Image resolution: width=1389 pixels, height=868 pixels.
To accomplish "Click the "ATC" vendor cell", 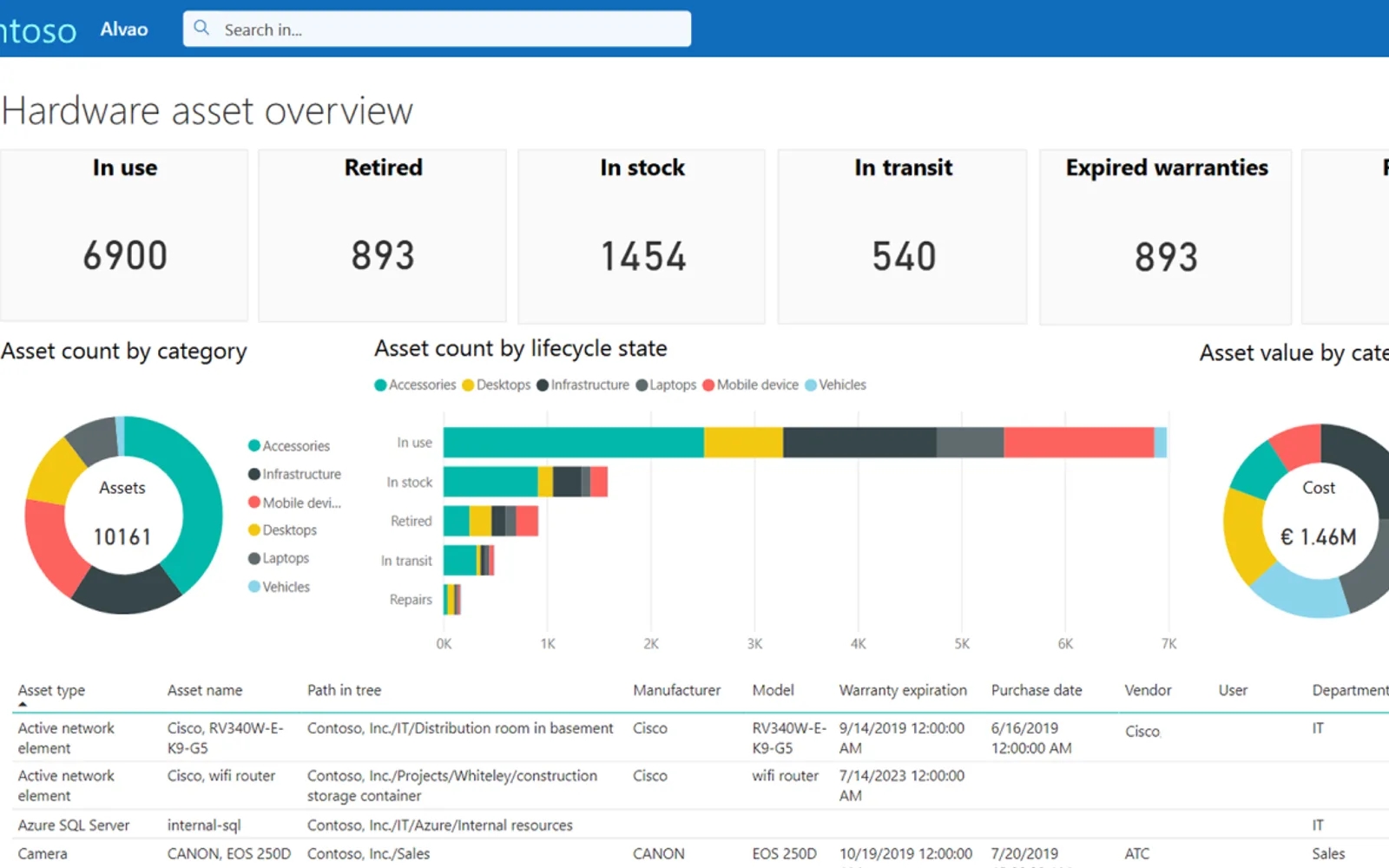I will (x=1136, y=854).
